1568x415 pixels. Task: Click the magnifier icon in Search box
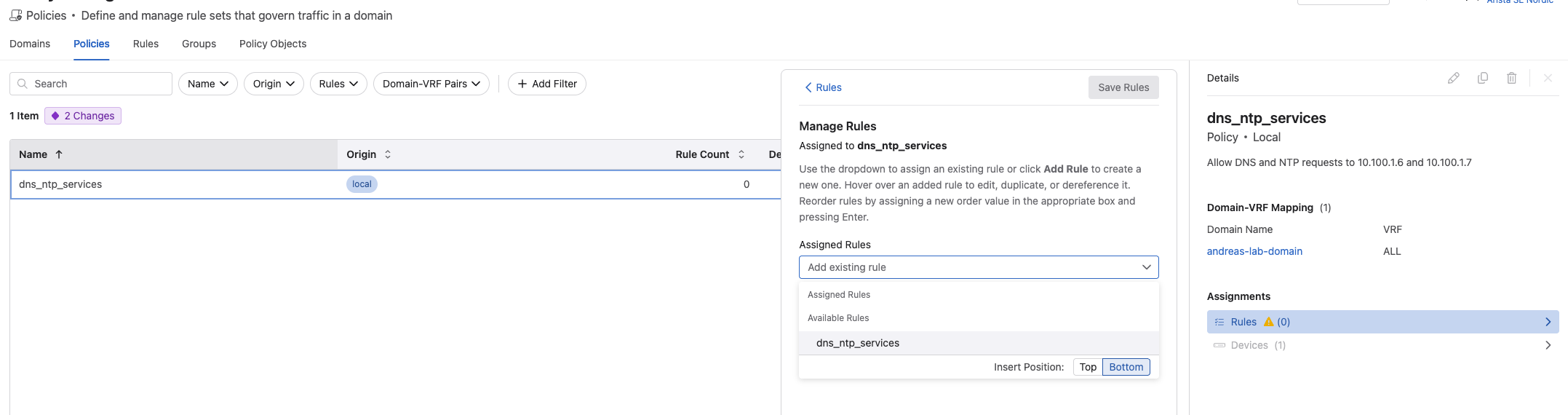coord(23,84)
